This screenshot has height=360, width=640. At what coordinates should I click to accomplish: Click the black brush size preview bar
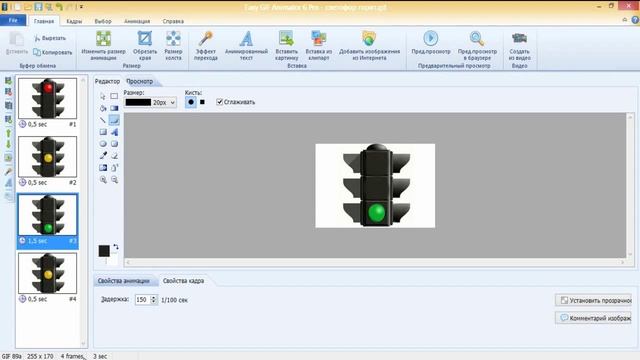tap(138, 102)
